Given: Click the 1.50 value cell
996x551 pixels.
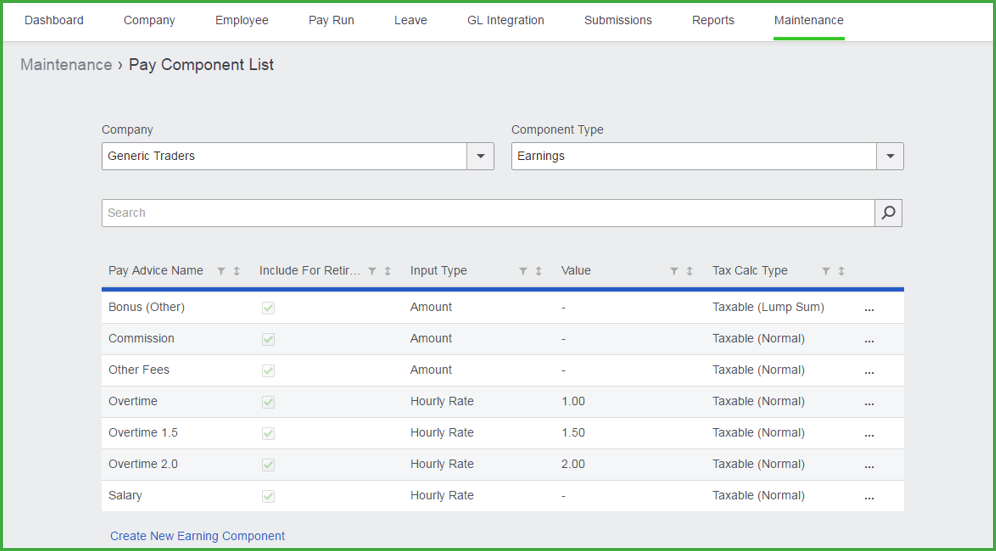Looking at the screenshot, I should click(x=573, y=433).
